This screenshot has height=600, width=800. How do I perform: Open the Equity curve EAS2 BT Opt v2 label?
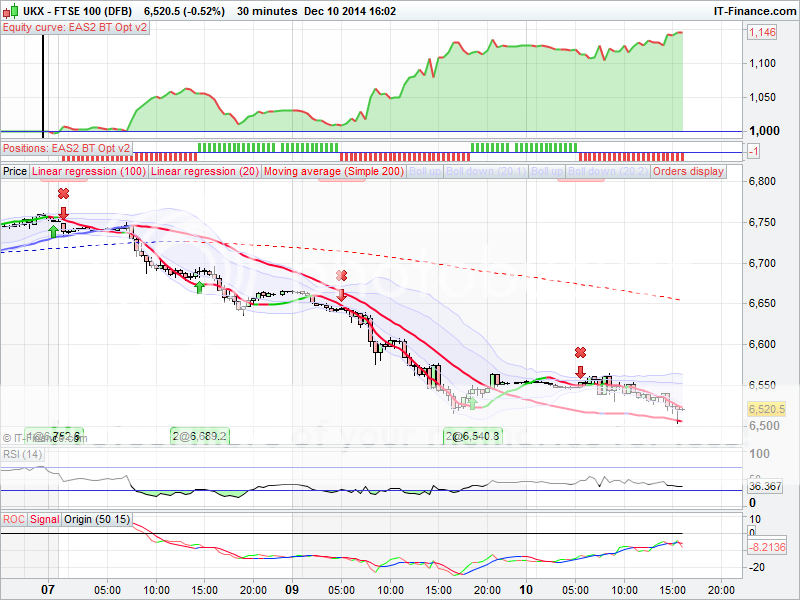click(74, 28)
